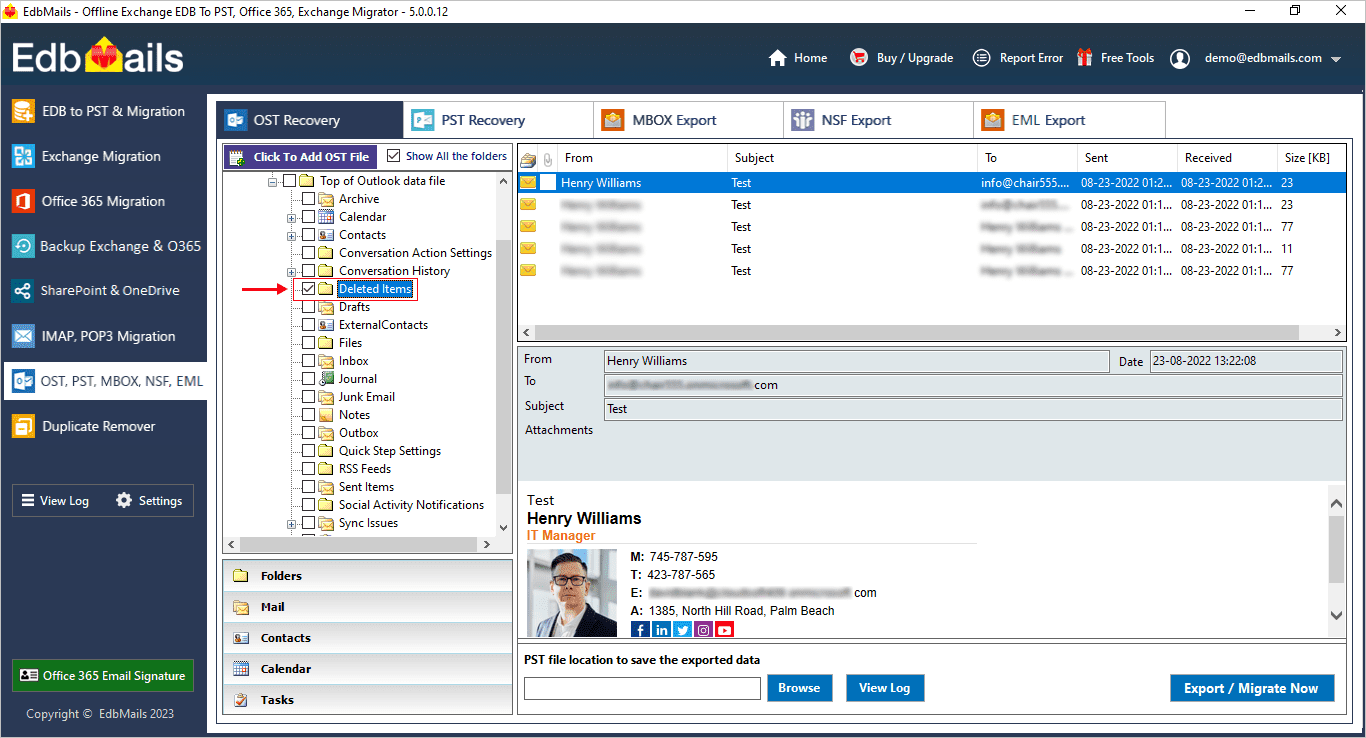Image resolution: width=1366 pixels, height=738 pixels.
Task: Tick checkbox of selected Henry Williams email
Action: (548, 183)
